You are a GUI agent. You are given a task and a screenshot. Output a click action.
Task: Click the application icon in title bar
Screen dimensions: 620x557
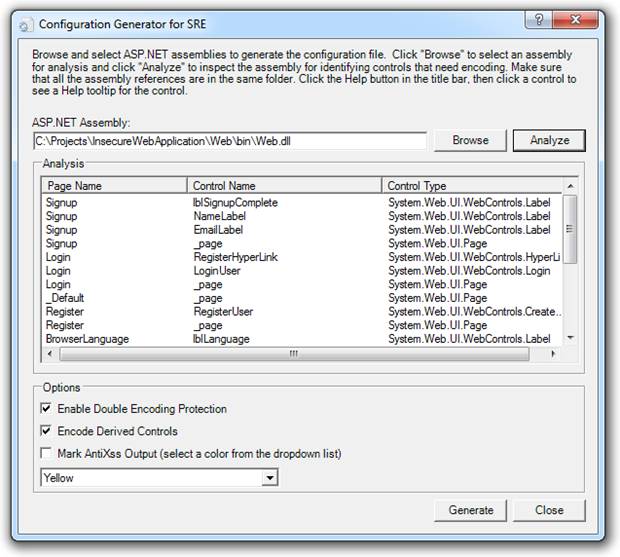[x=25, y=25]
